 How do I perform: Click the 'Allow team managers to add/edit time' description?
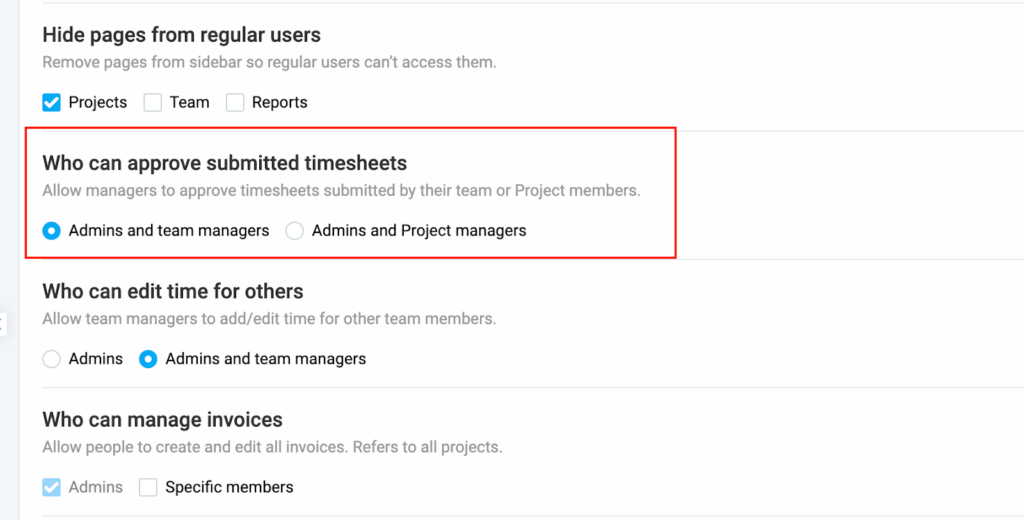pyautogui.click(x=268, y=319)
